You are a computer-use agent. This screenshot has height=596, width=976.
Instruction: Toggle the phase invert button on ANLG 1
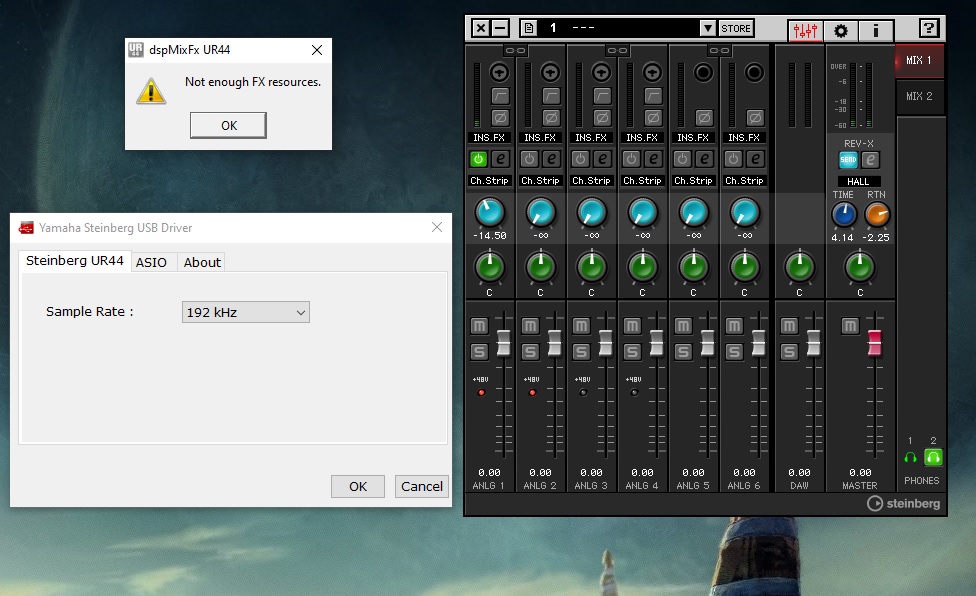click(x=500, y=117)
